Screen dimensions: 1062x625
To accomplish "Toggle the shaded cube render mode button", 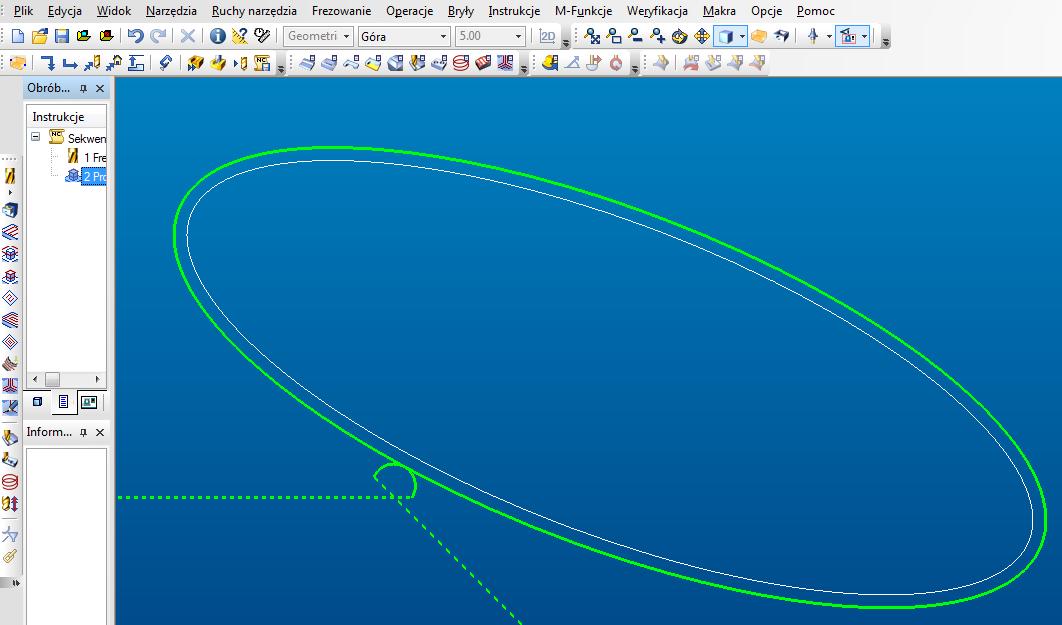I will [x=725, y=37].
